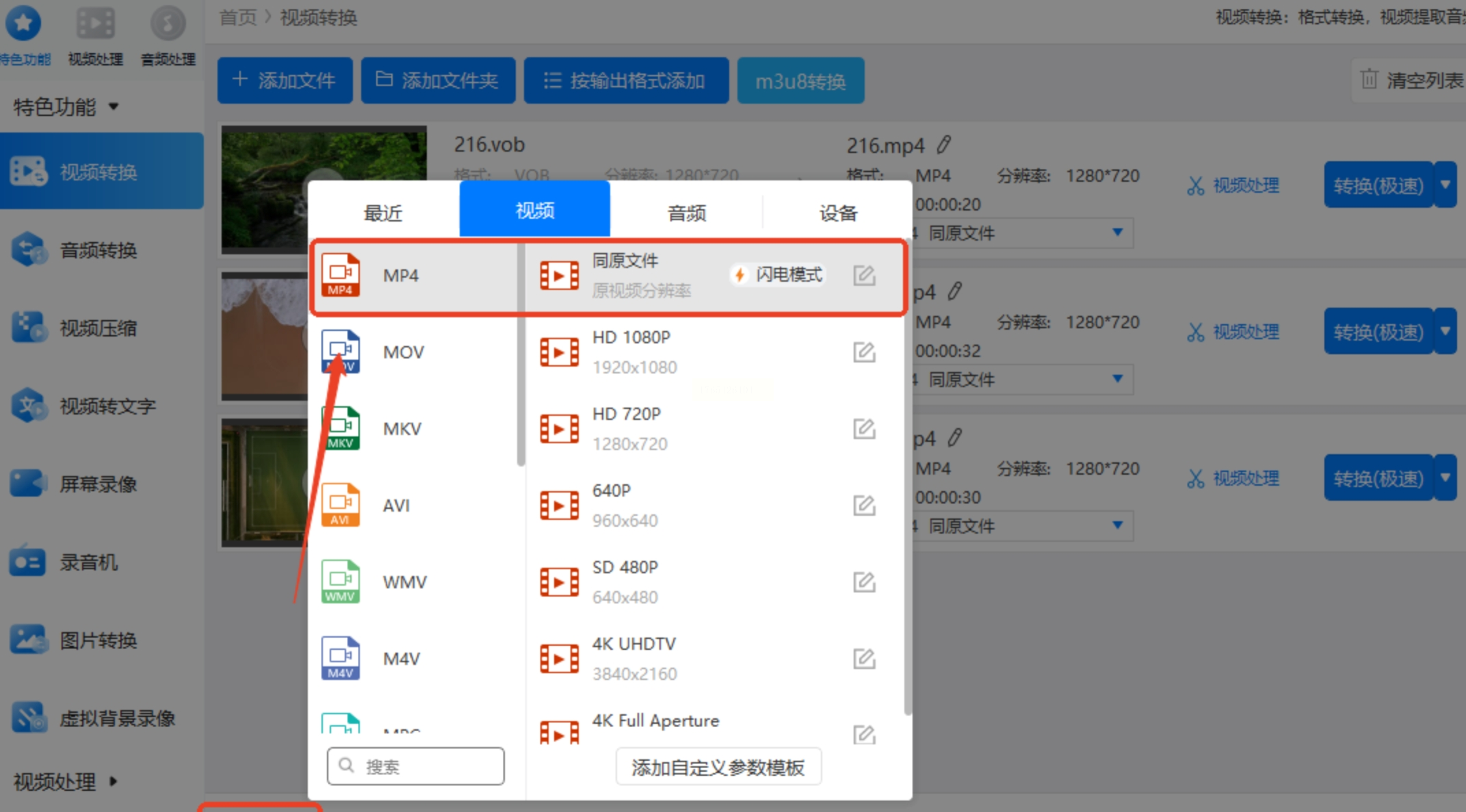Open 屏幕录像 screen recording in sidebar
The width and height of the screenshot is (1466, 812).
click(98, 484)
